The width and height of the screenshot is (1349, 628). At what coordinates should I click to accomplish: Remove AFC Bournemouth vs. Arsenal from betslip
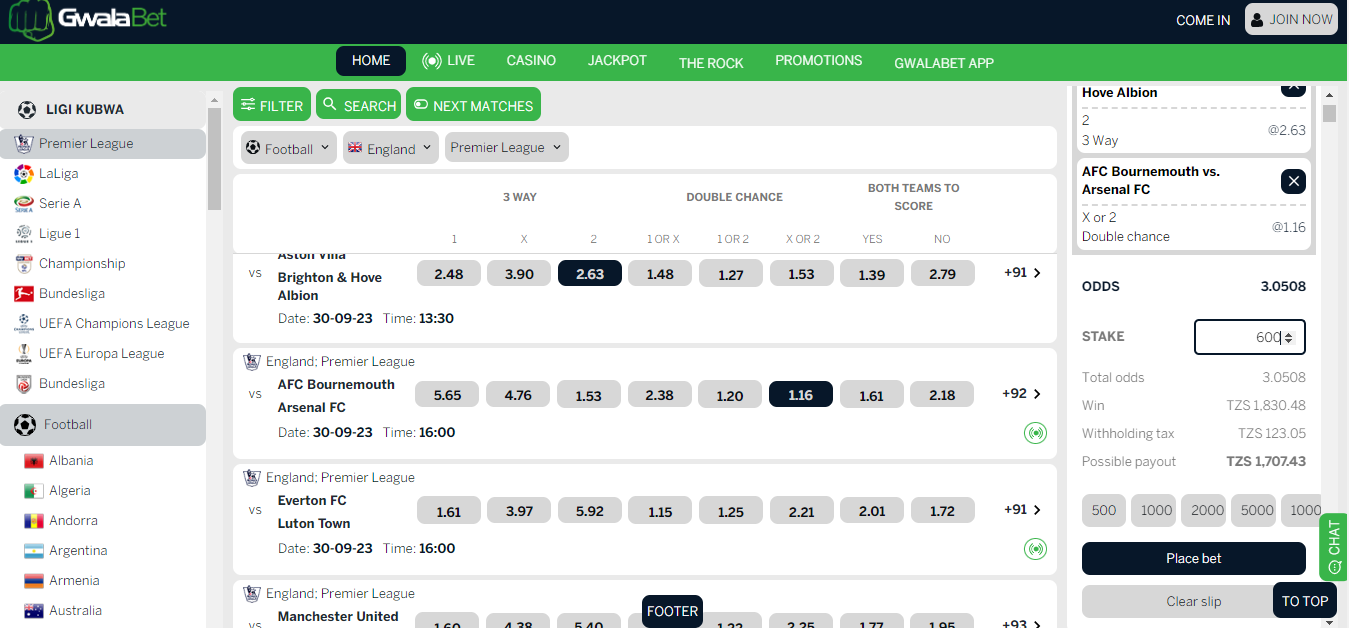pos(1294,181)
